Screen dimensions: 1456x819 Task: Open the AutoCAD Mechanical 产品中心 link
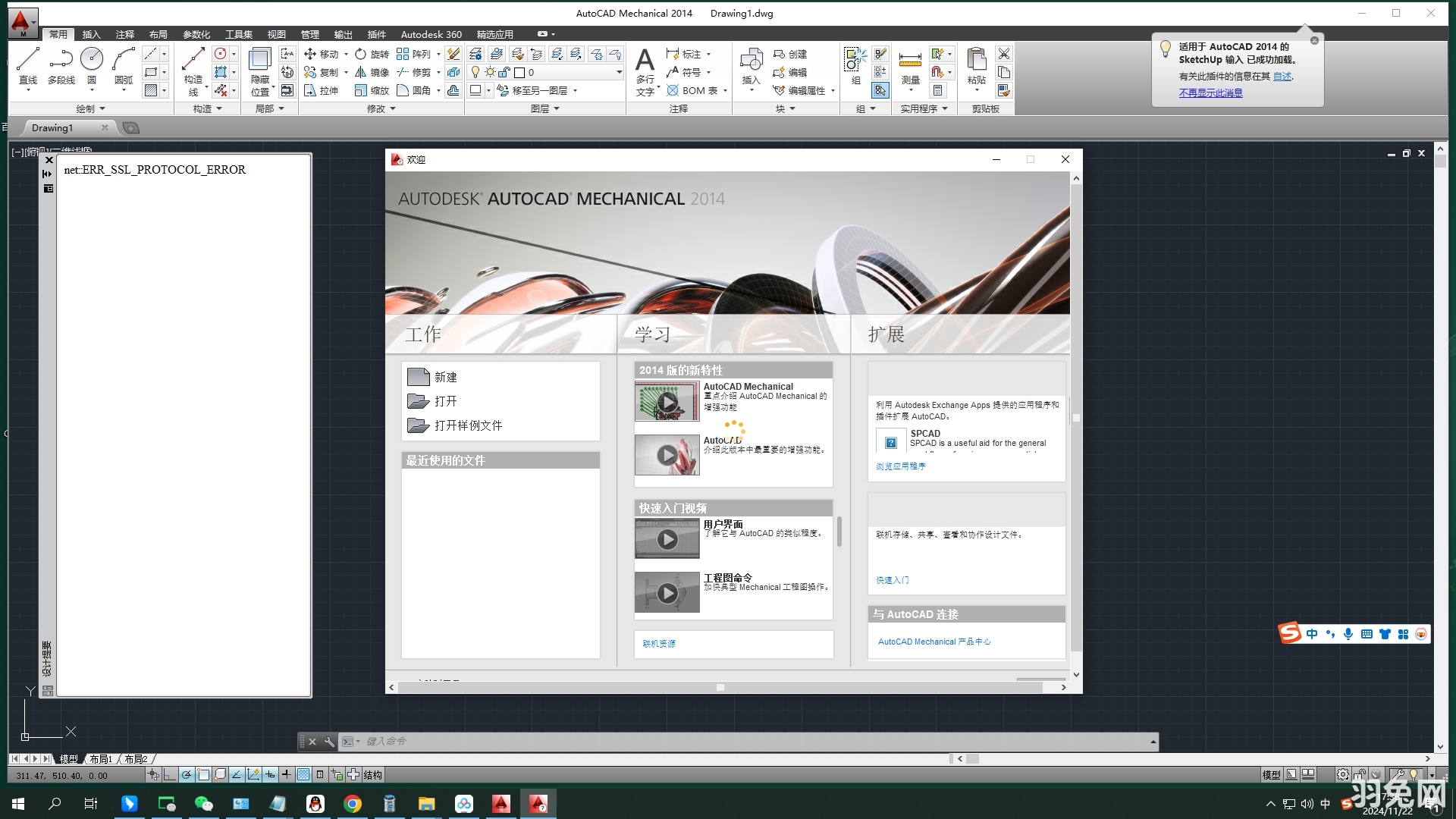[934, 641]
